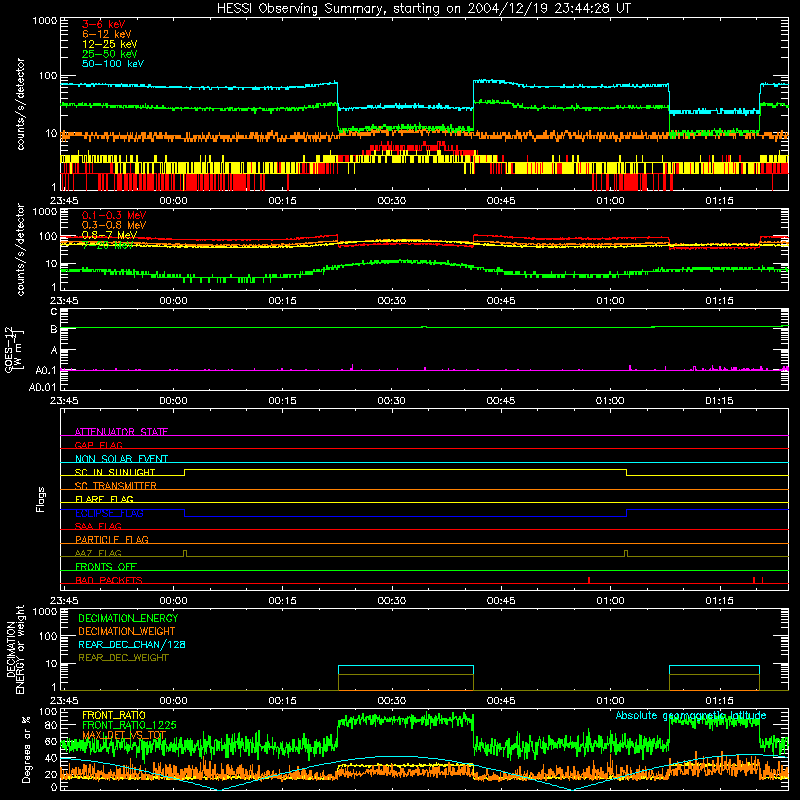This screenshot has width=800, height=800.
Task: Click the first BAD_PACKETS spike before 01:00
Action: pyautogui.click(x=589, y=580)
